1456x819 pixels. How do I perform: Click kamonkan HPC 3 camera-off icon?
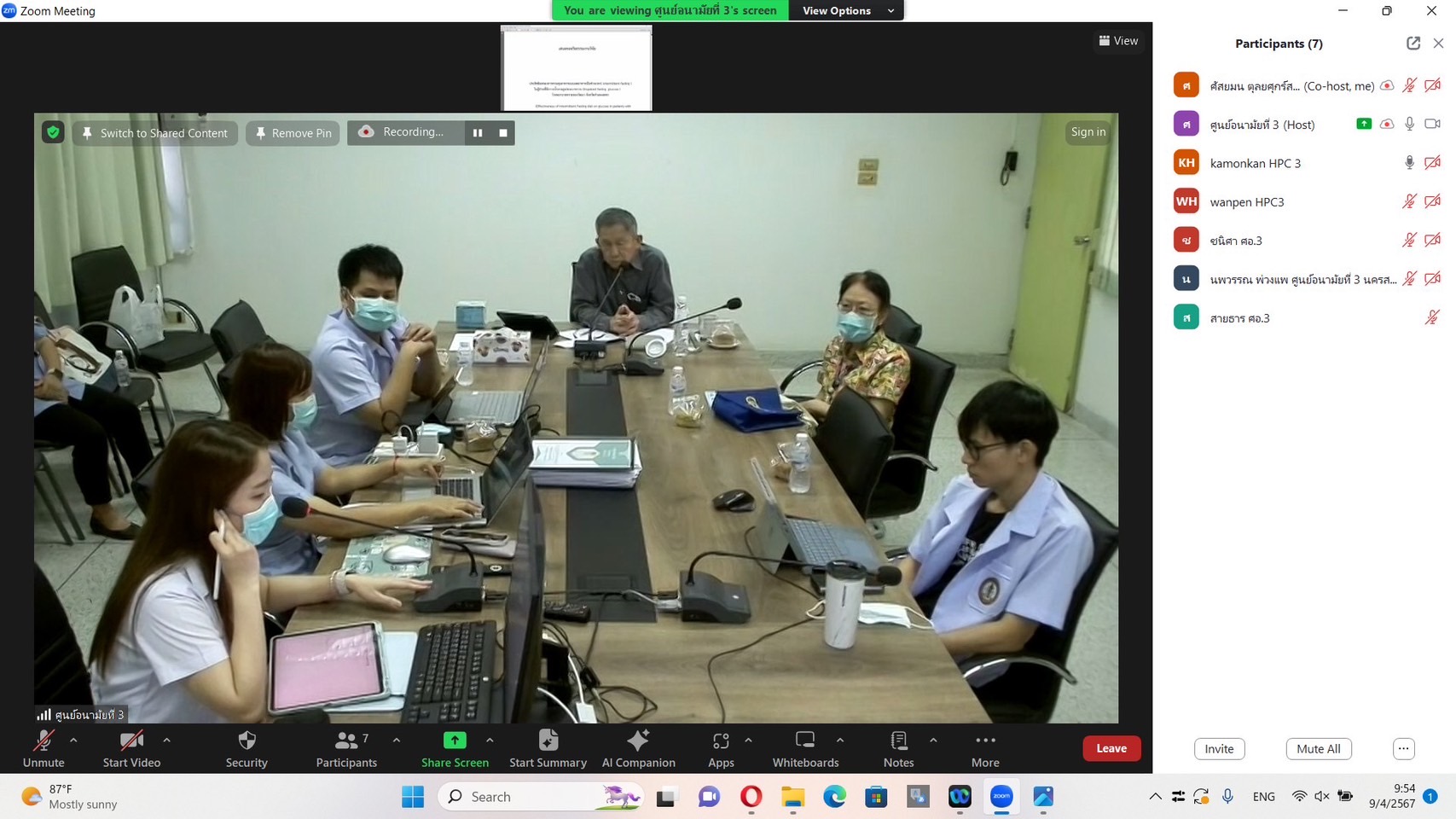pyautogui.click(x=1433, y=163)
